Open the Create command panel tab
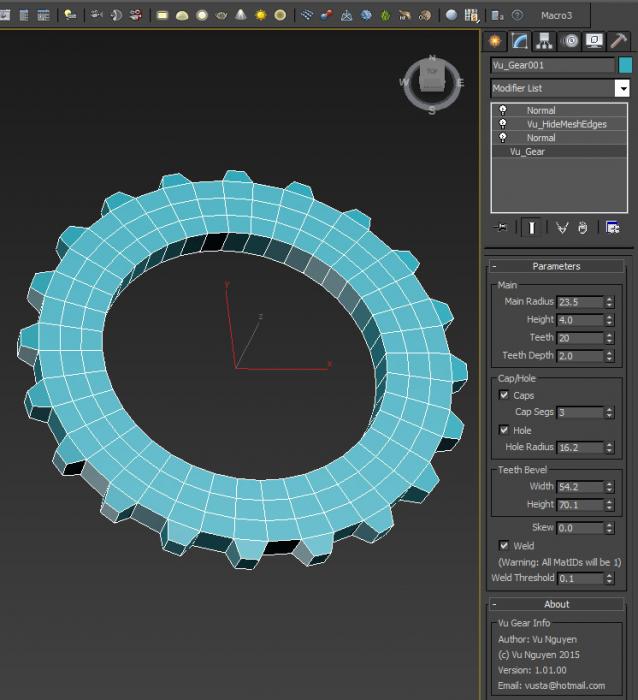The height and width of the screenshot is (700, 638). point(494,41)
